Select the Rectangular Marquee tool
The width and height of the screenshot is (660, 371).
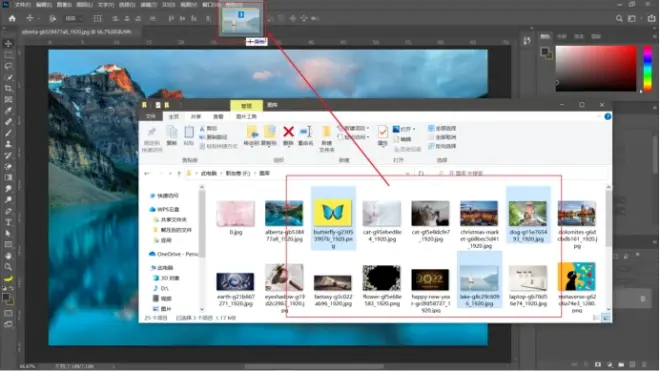point(8,55)
